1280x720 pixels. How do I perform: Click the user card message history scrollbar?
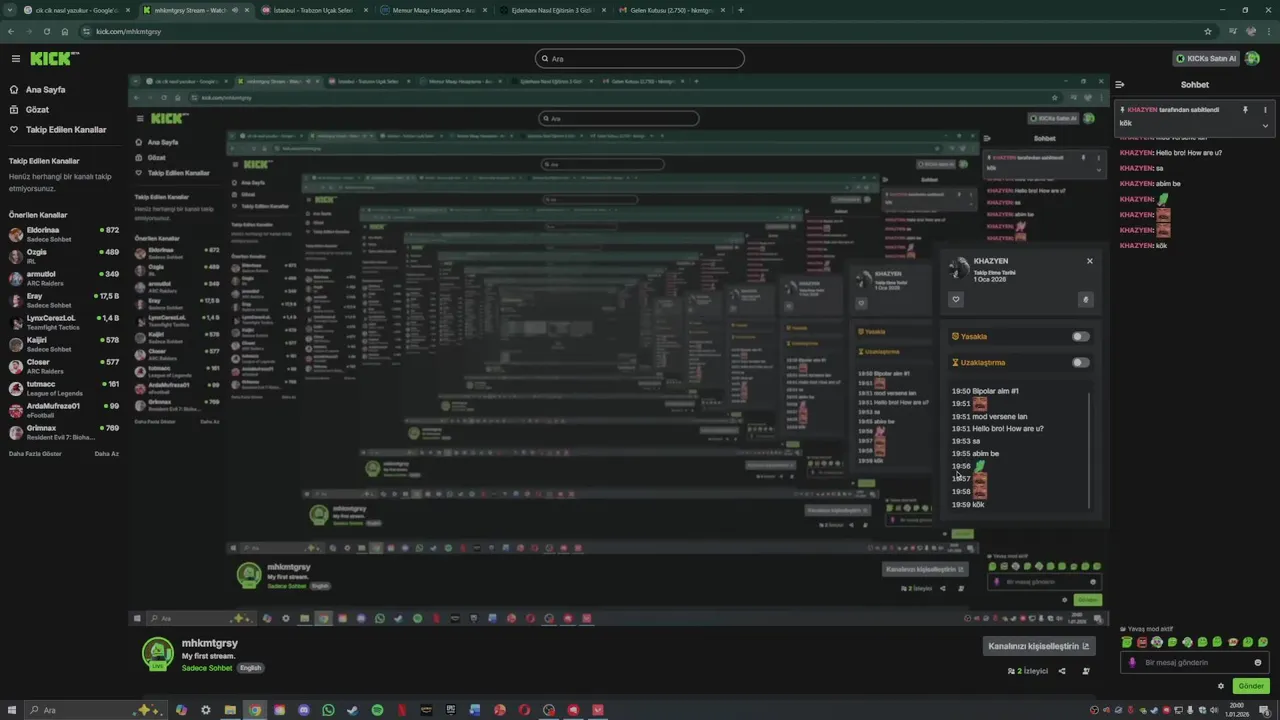pyautogui.click(x=1089, y=450)
